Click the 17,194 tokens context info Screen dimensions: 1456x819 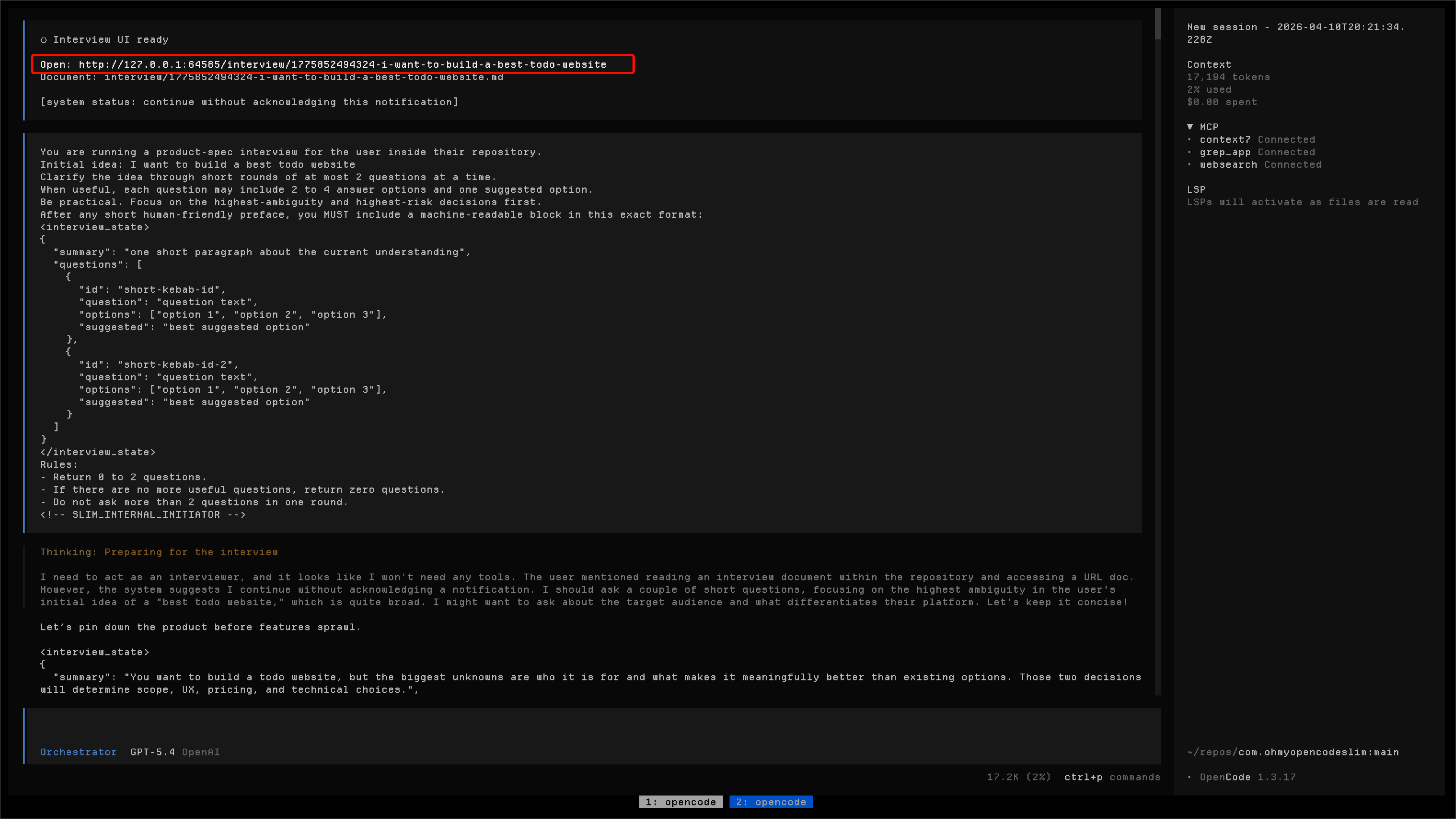1227,77
